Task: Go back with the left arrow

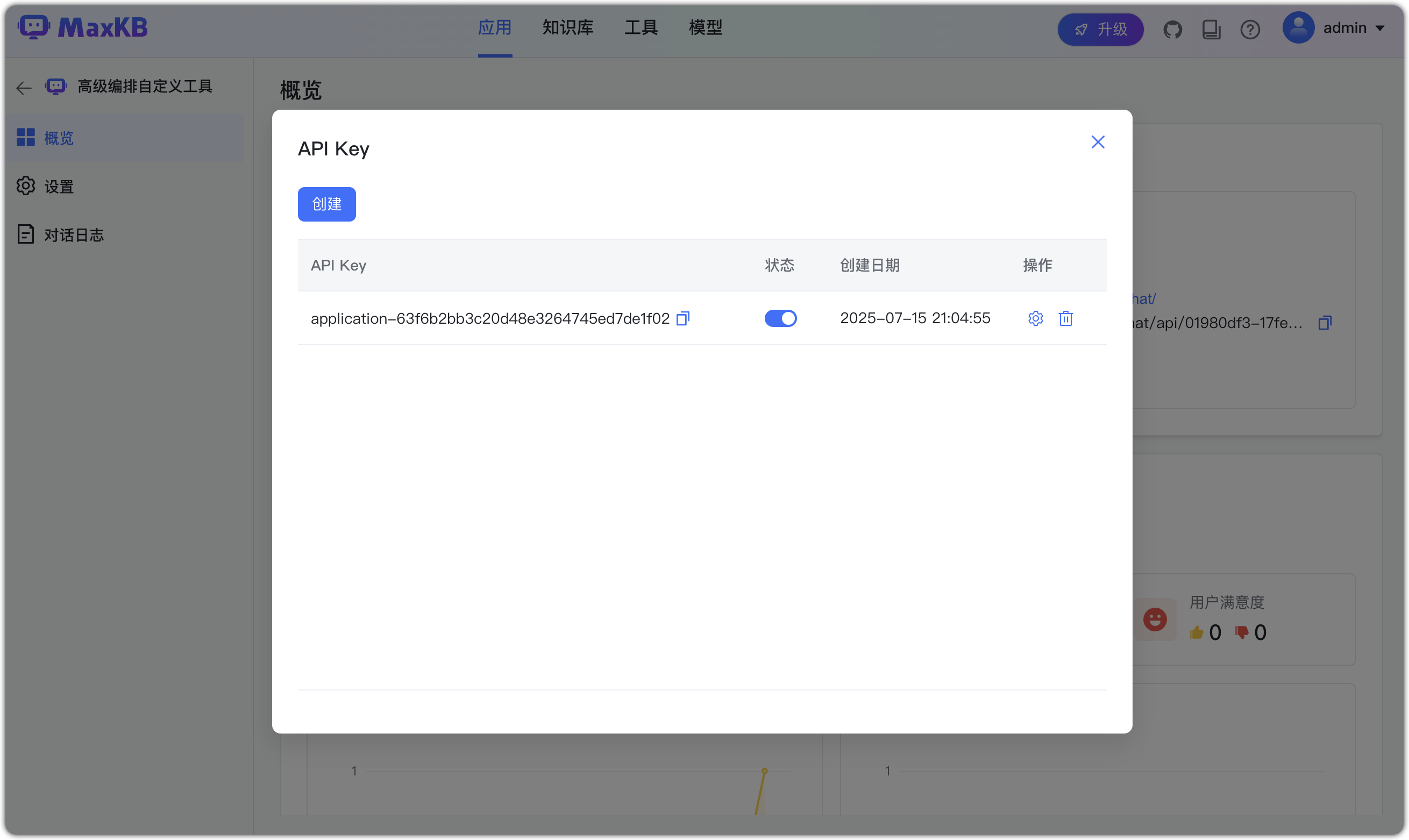Action: 24,87
